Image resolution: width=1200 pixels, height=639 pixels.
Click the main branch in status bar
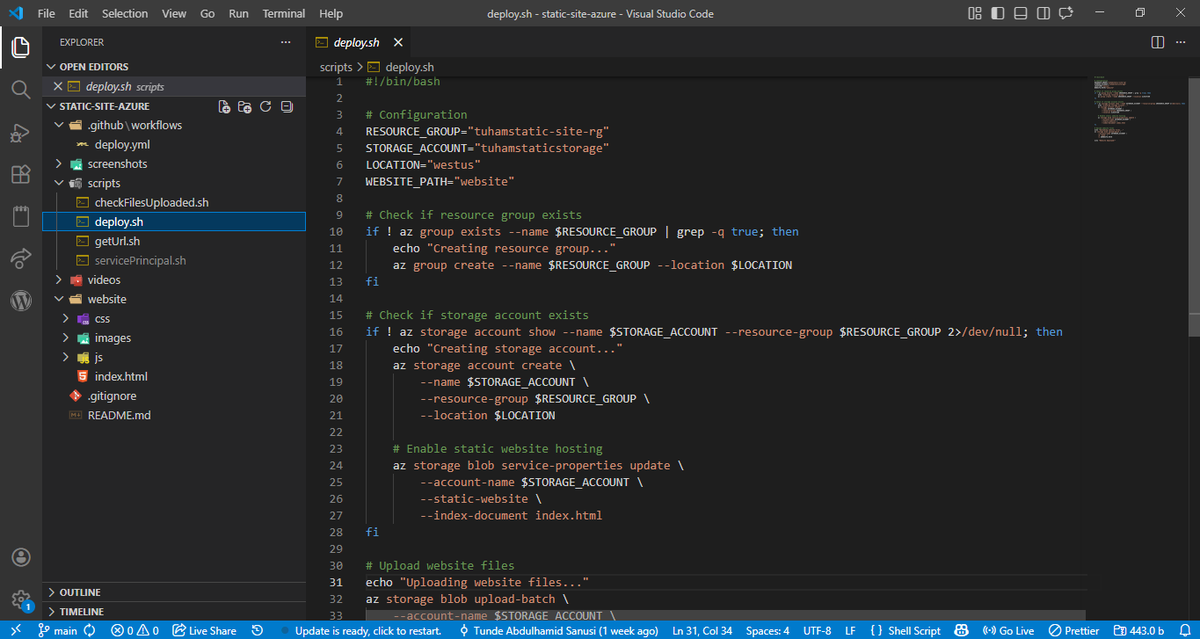tap(57, 631)
